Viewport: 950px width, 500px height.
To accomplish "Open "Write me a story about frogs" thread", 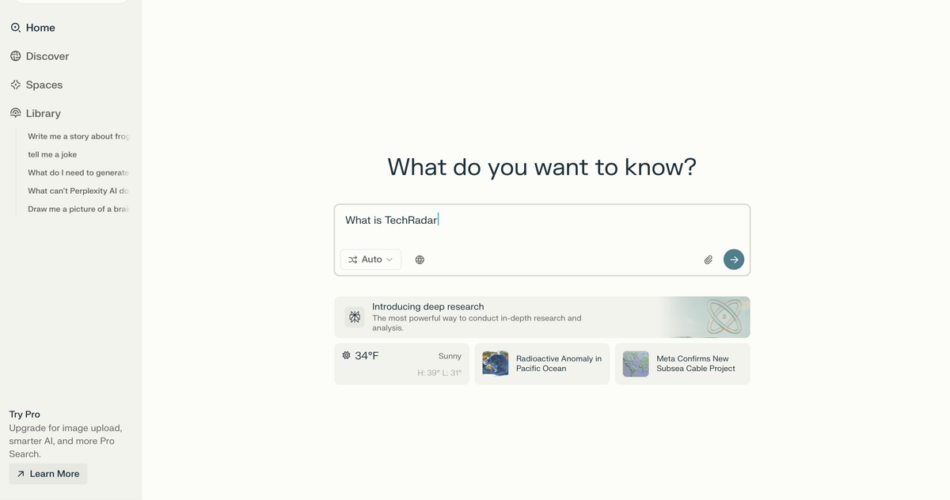I will (x=78, y=136).
